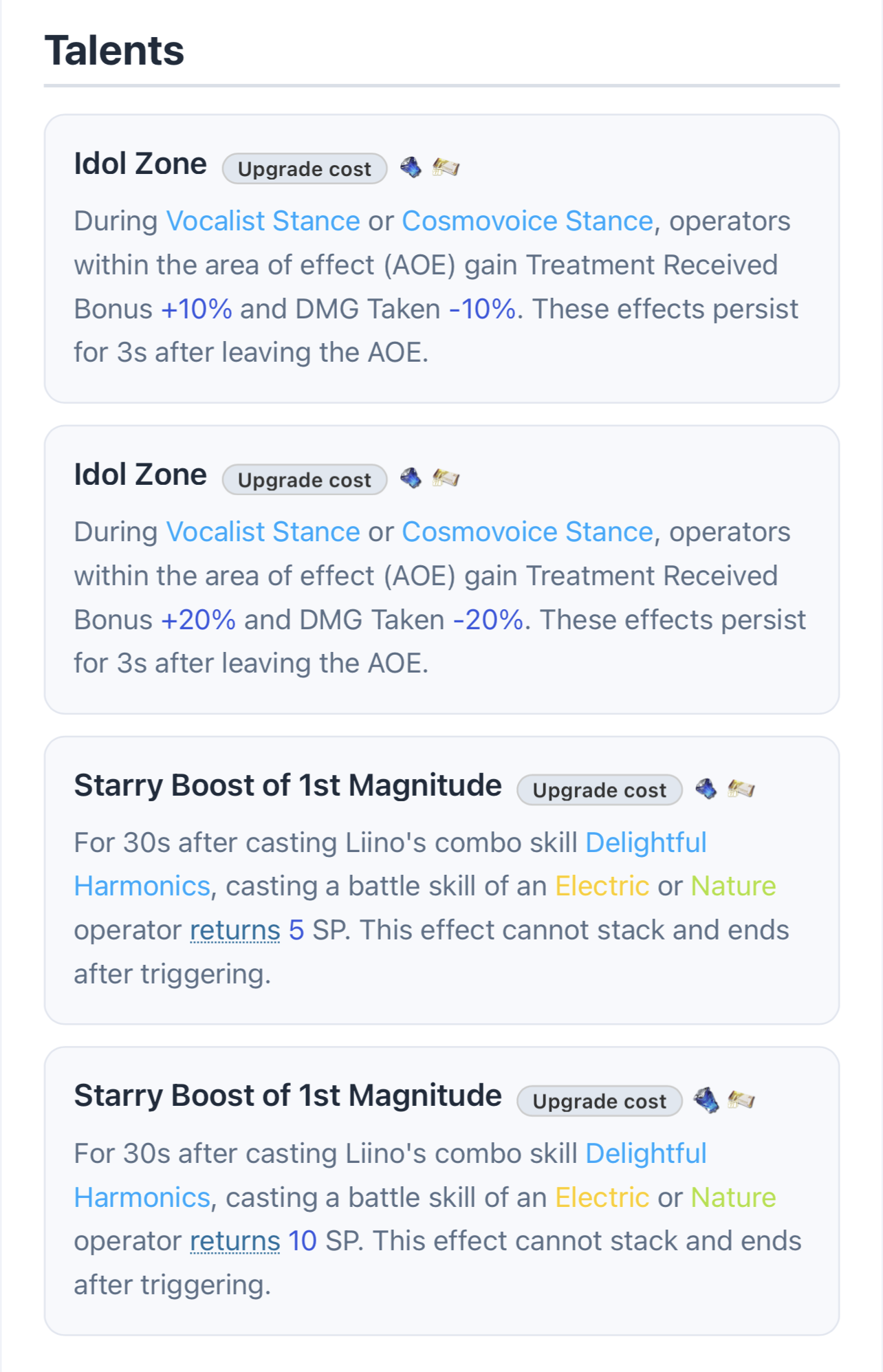Click Upgrade cost badge in +20% Idol Zone card
Screen dimensions: 883x1372
[x=305, y=479]
